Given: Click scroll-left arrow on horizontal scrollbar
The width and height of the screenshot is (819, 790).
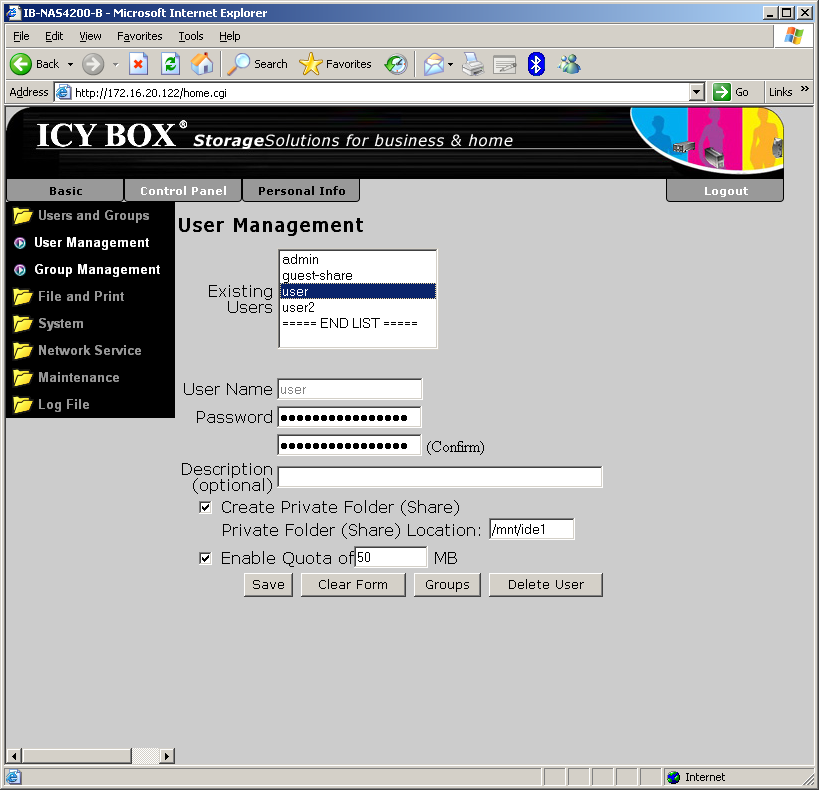Looking at the screenshot, I should [14, 756].
